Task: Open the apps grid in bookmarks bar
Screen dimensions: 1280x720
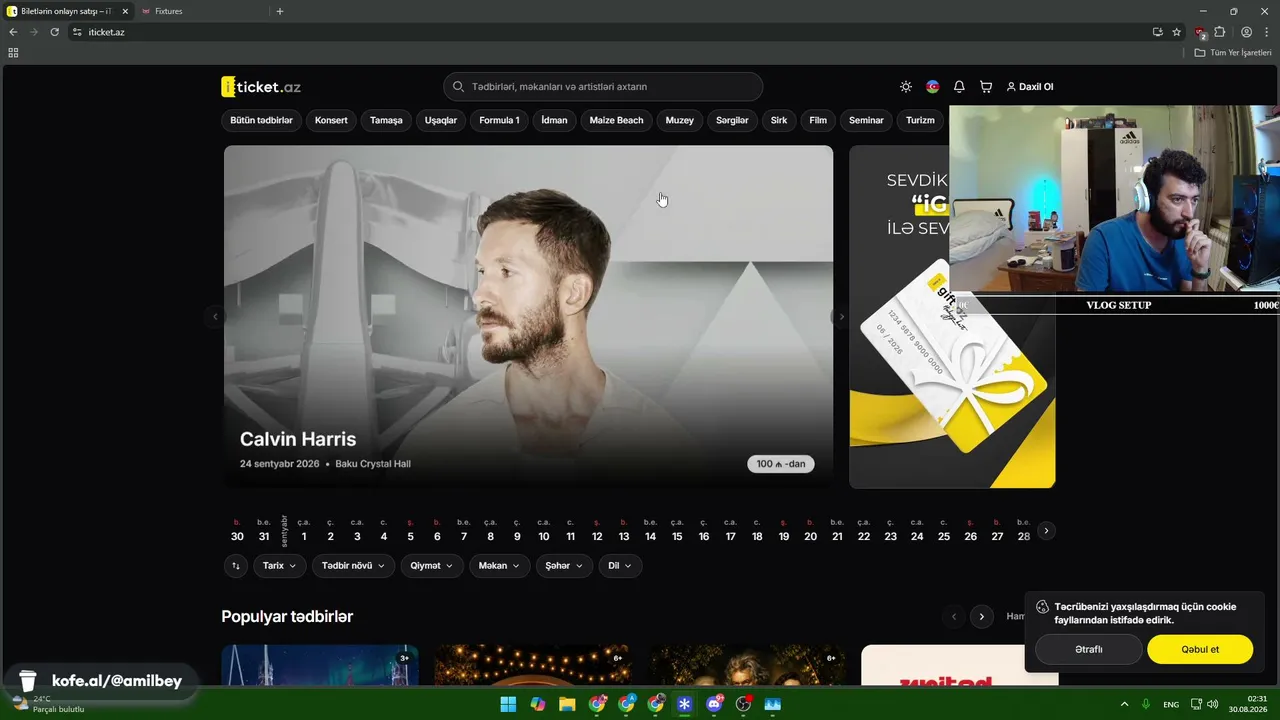Action: [13, 52]
